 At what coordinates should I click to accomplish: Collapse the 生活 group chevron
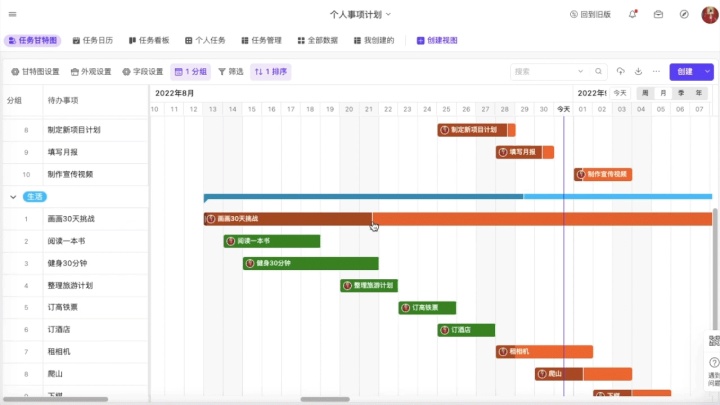coord(13,197)
